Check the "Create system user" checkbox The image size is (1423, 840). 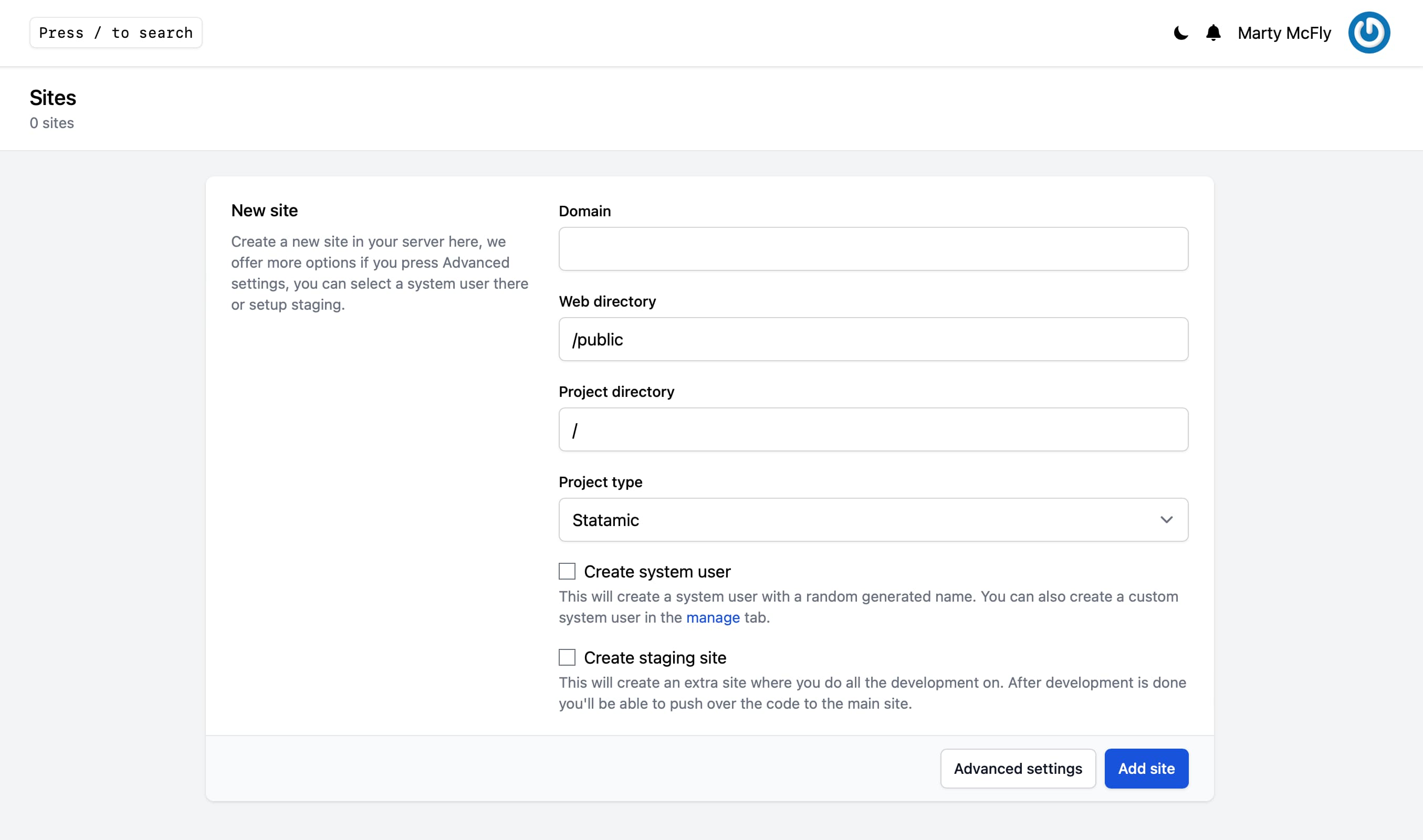(567, 571)
